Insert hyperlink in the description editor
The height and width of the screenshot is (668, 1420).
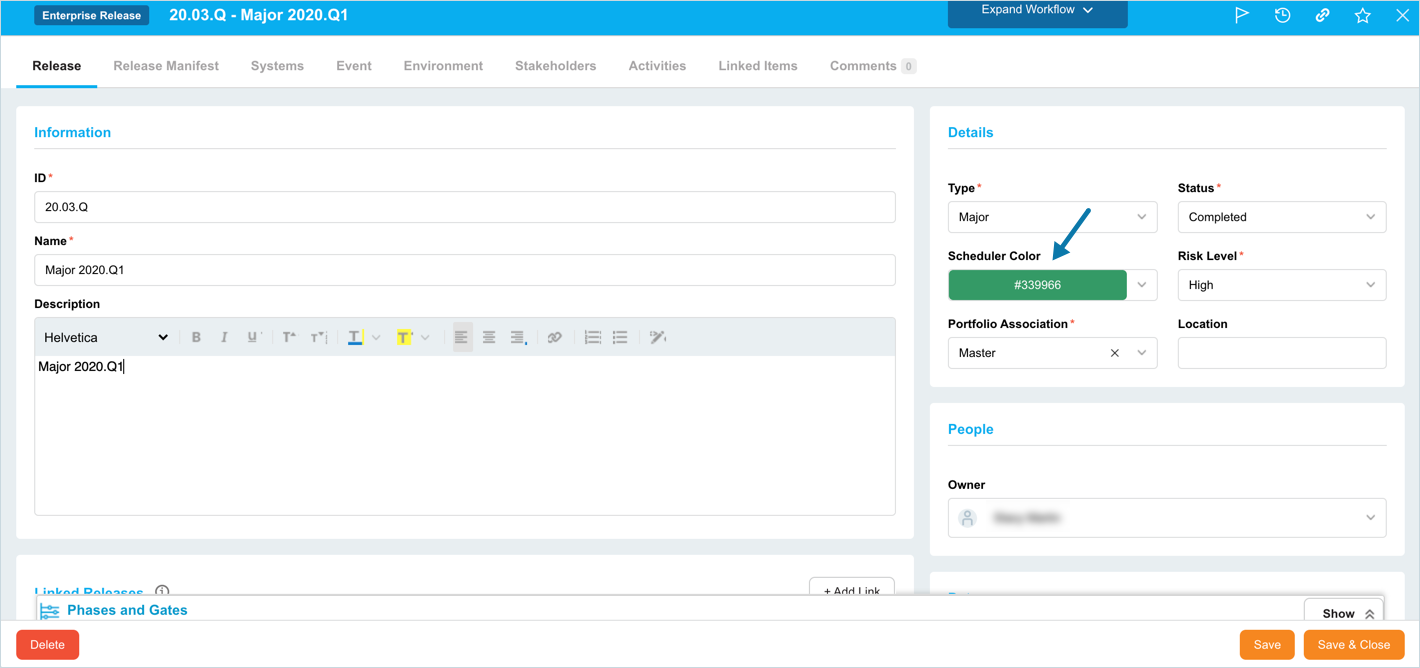[555, 338]
